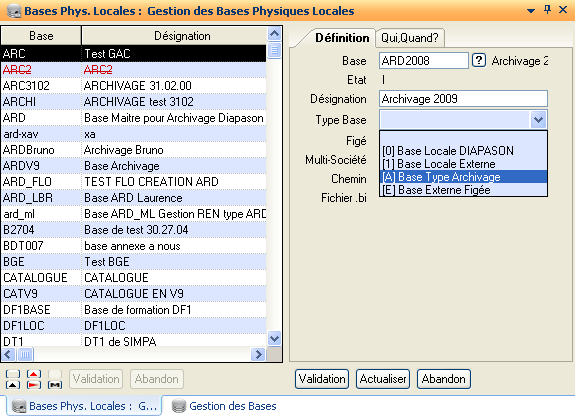Click the right-side Abandon button
The width and height of the screenshot is (575, 418).
click(x=444, y=379)
